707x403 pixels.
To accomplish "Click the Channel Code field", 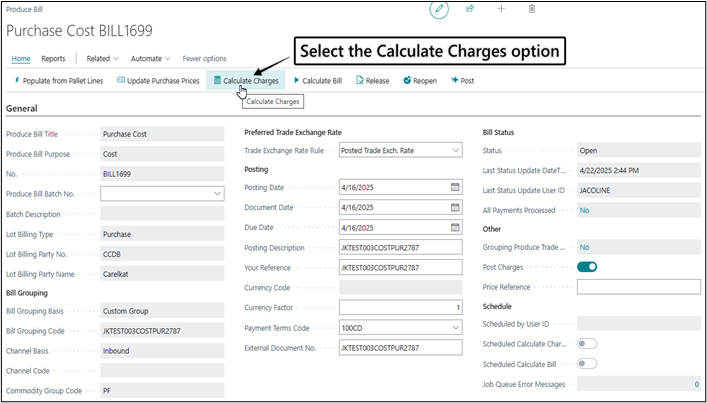I will 162,371.
